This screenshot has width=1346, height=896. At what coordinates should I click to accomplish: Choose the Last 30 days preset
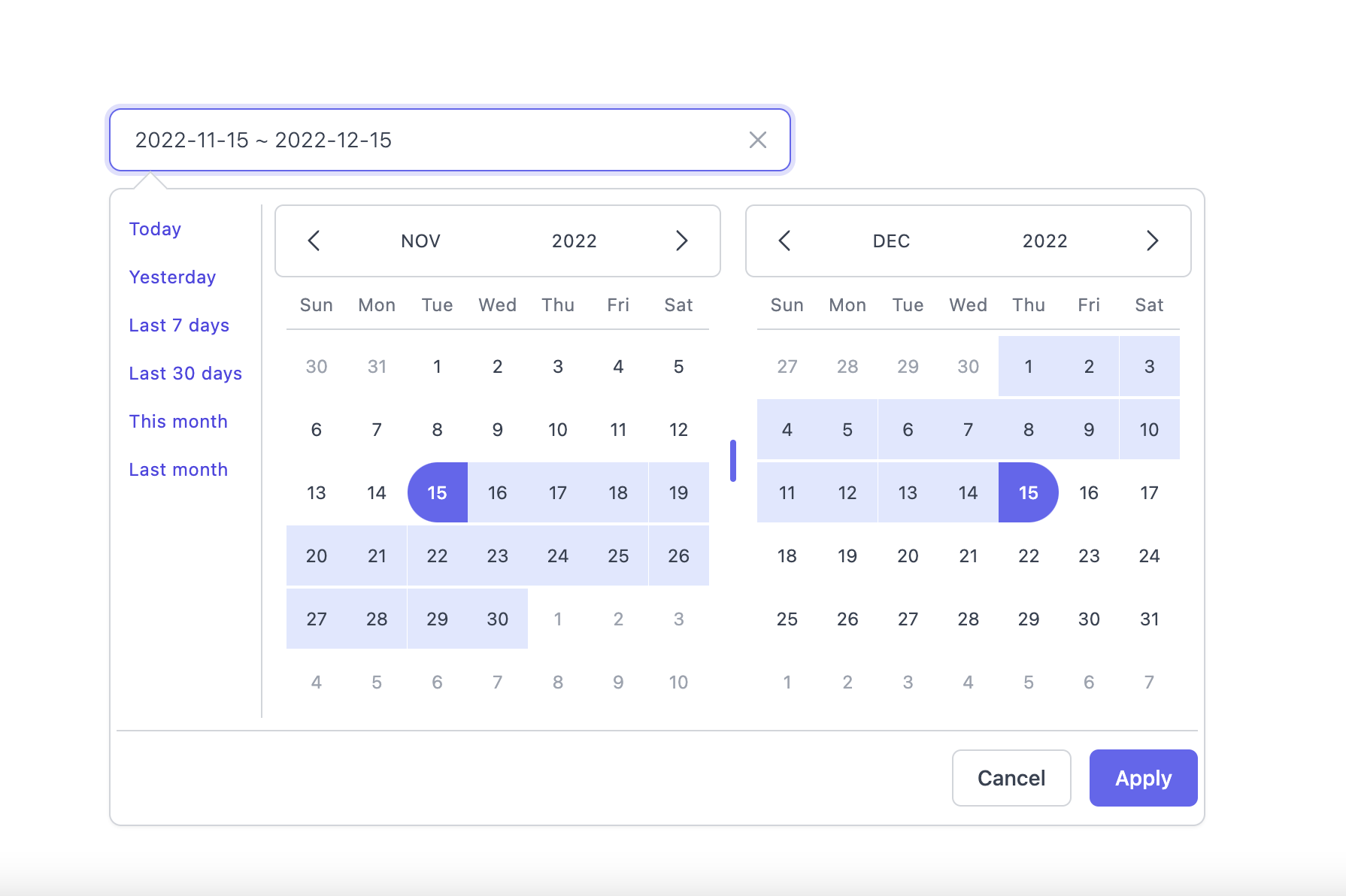(185, 373)
